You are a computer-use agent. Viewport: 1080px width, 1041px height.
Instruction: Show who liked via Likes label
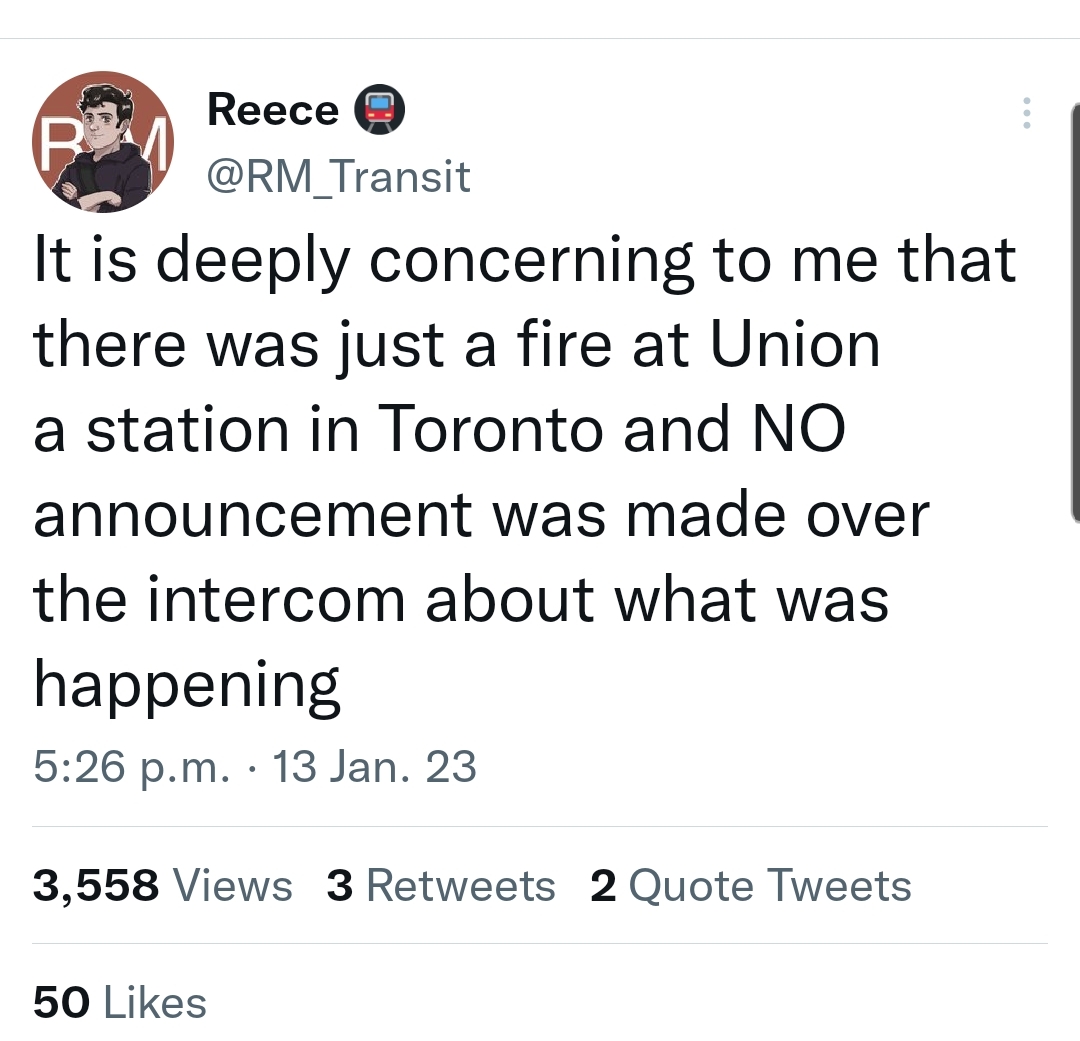click(x=155, y=1003)
